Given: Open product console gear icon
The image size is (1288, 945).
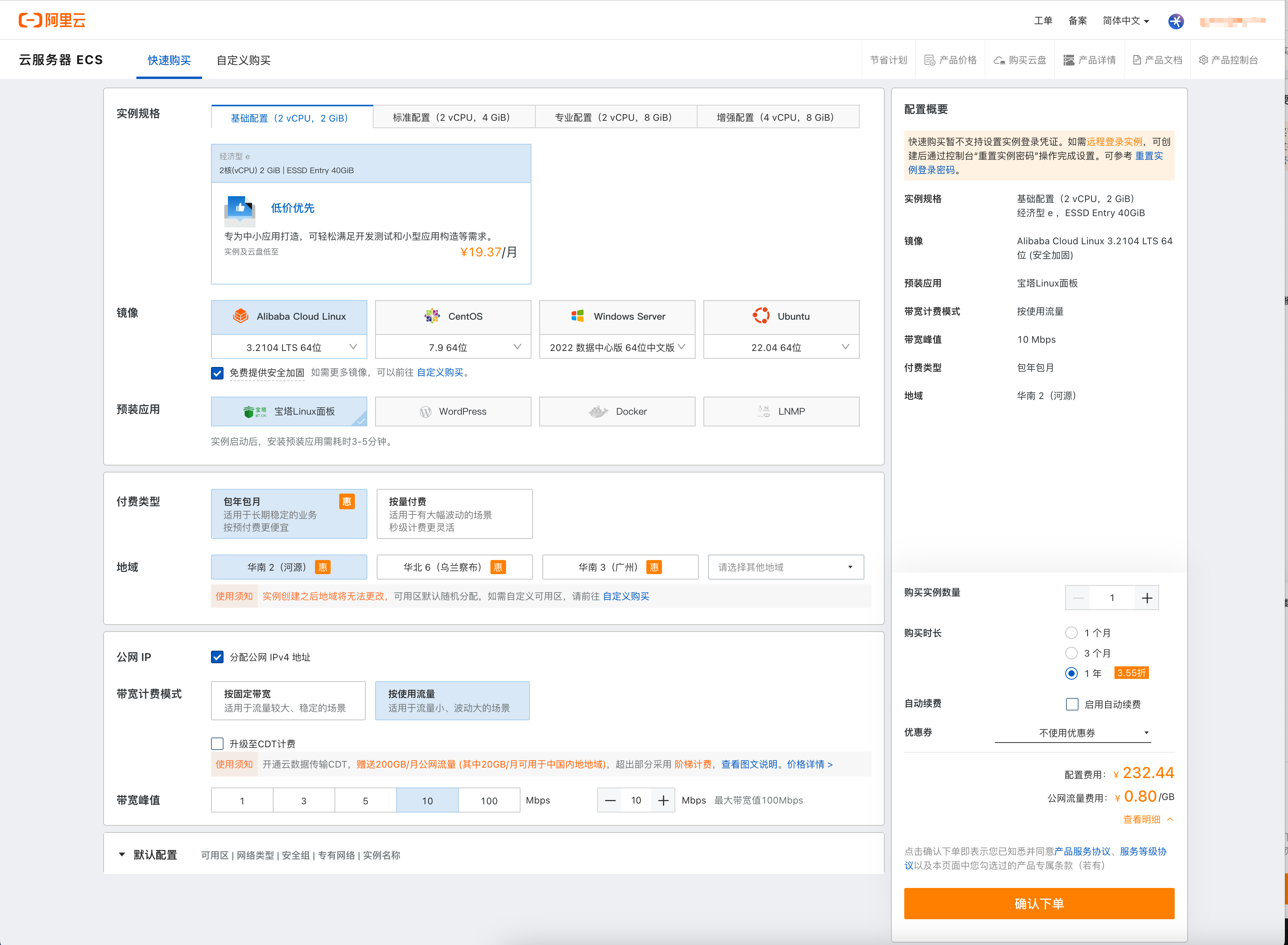Looking at the screenshot, I should 1203,60.
